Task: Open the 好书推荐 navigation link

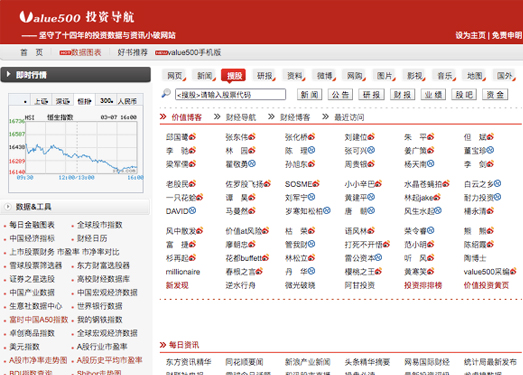Action: coord(132,52)
